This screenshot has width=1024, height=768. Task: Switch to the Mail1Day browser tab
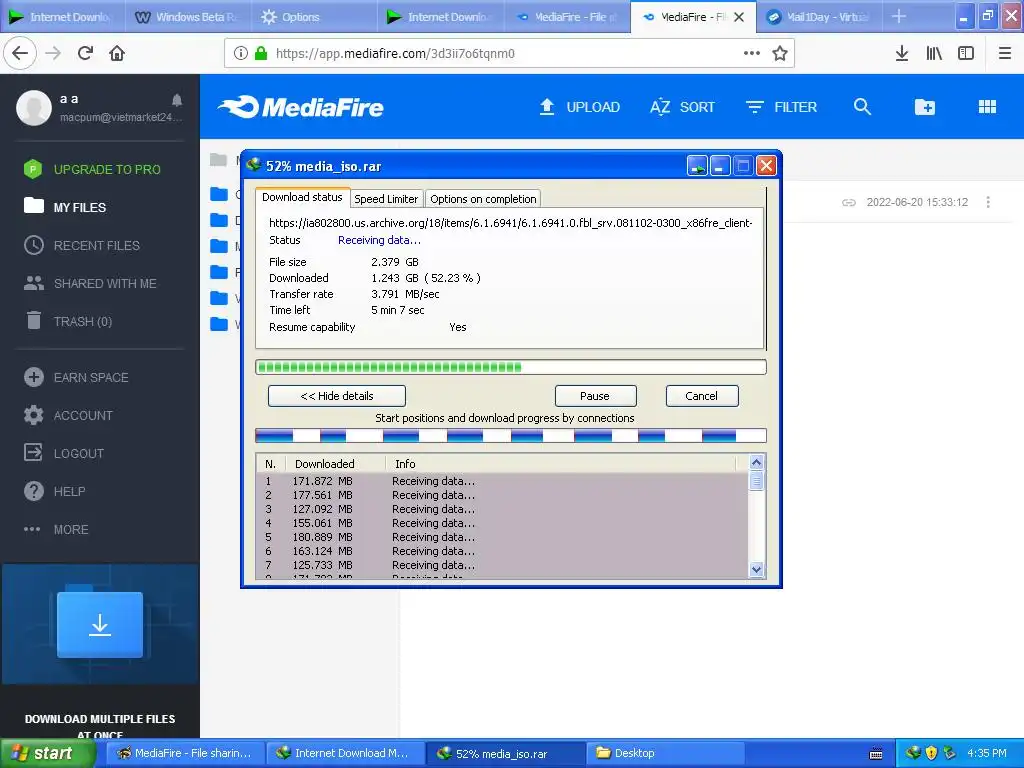coord(818,17)
